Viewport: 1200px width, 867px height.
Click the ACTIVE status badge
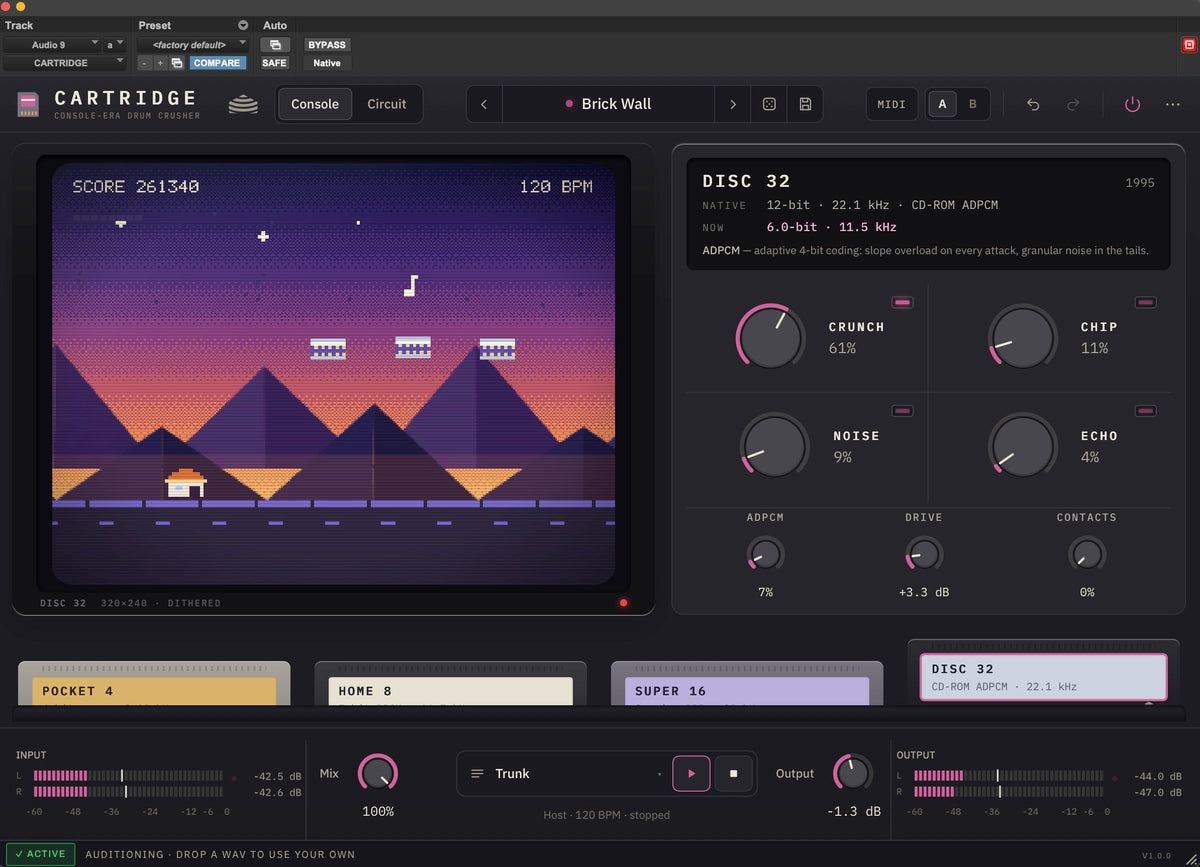click(39, 854)
